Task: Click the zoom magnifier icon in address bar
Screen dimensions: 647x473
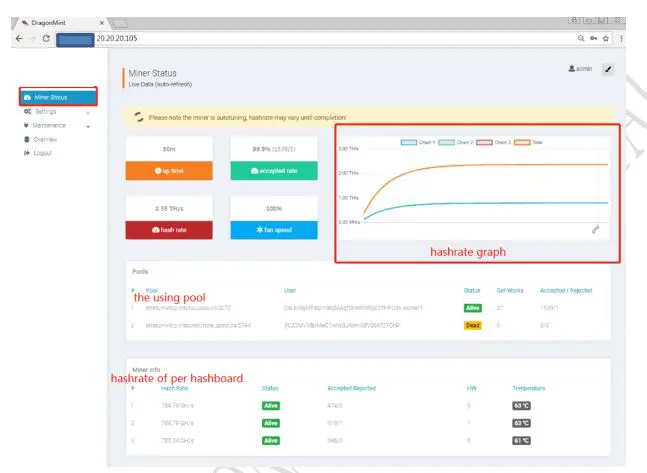Action: pos(581,38)
